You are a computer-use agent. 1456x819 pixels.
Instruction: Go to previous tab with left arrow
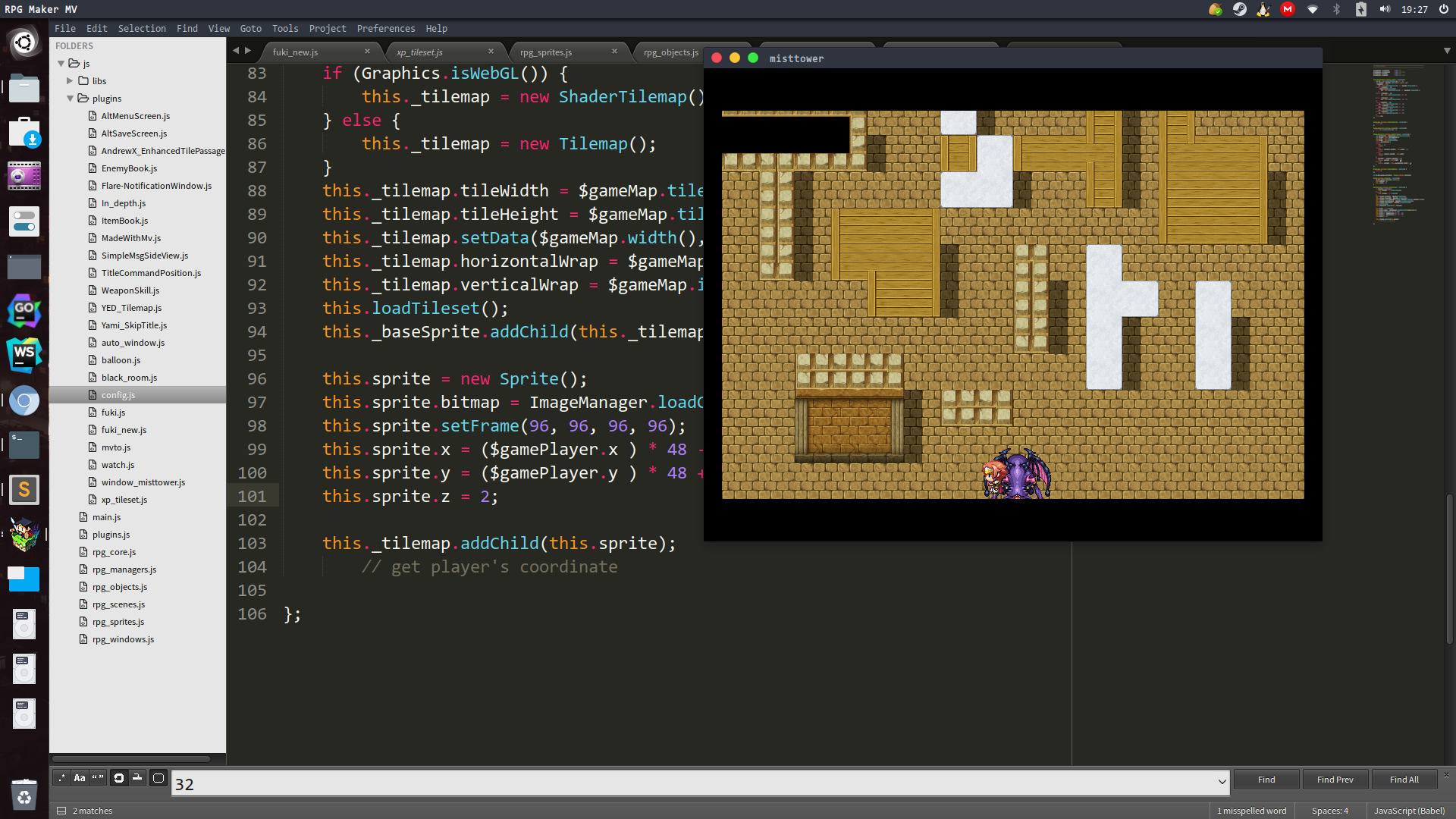click(236, 51)
